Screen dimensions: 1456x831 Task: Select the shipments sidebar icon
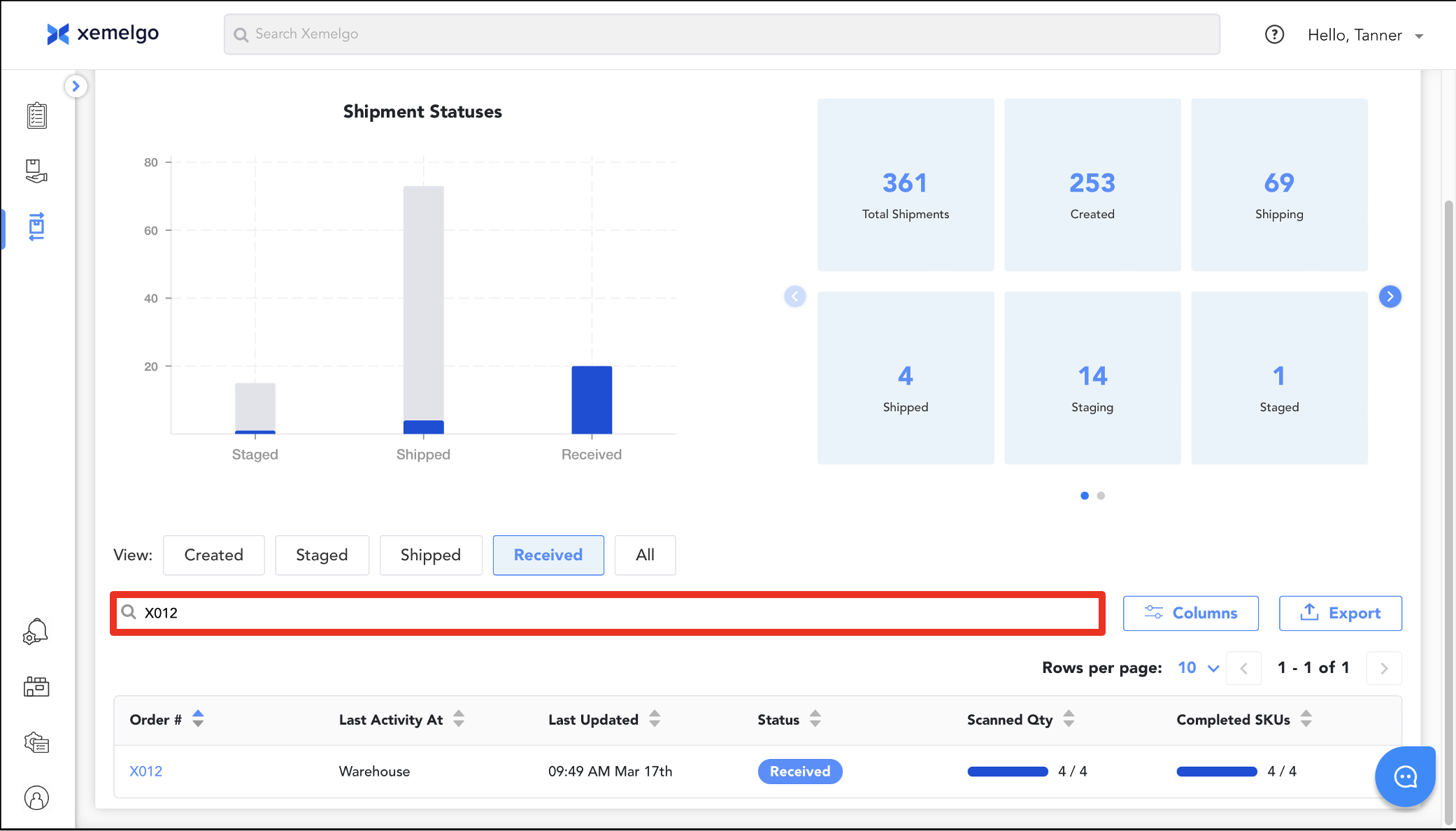click(36, 227)
